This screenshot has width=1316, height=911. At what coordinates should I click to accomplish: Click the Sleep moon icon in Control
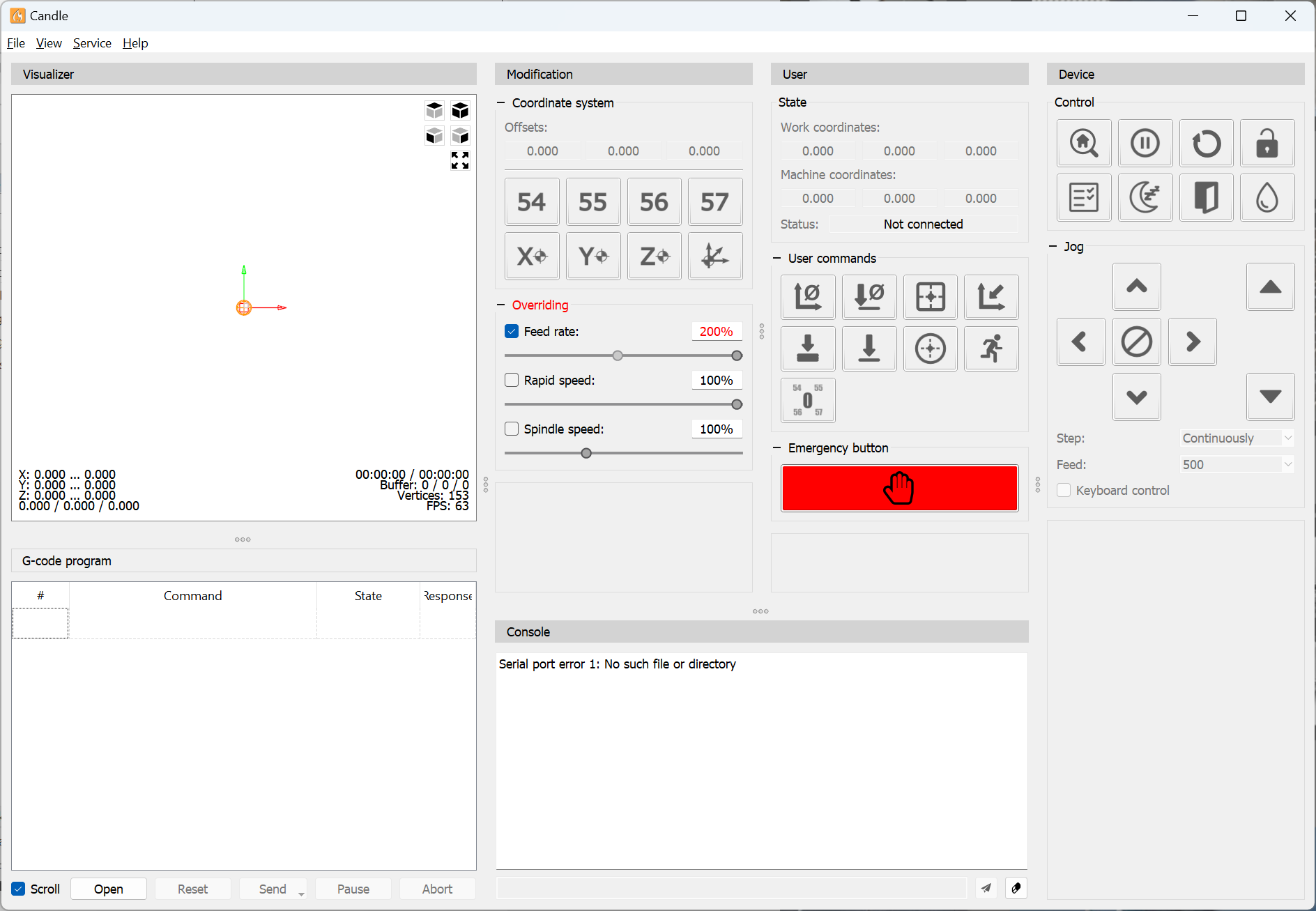(x=1145, y=198)
